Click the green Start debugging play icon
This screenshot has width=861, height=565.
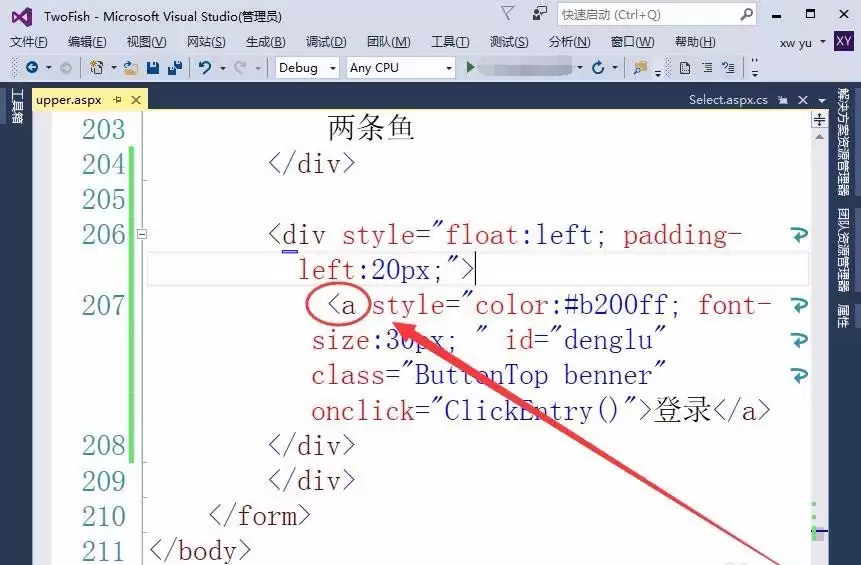tap(470, 68)
